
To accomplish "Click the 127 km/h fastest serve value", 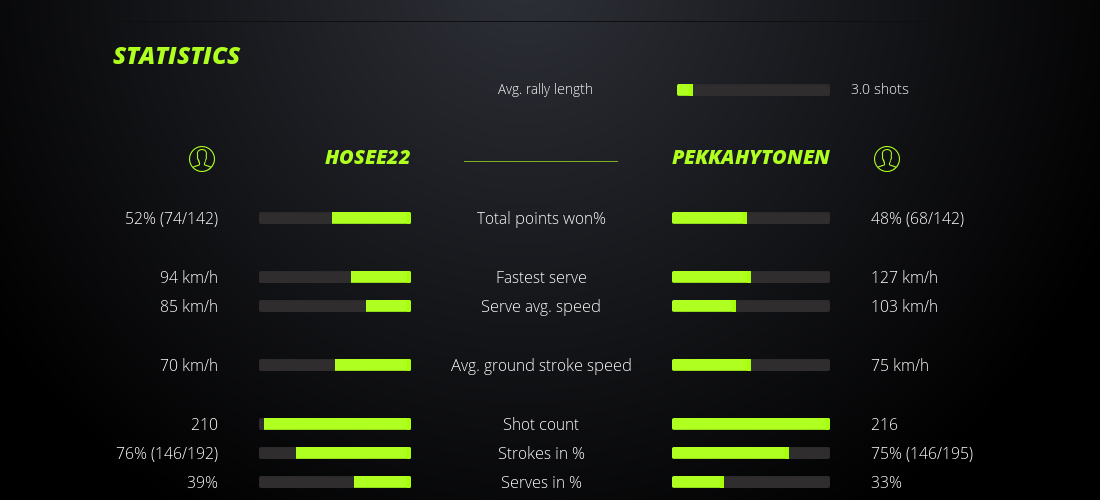I will coord(904,277).
